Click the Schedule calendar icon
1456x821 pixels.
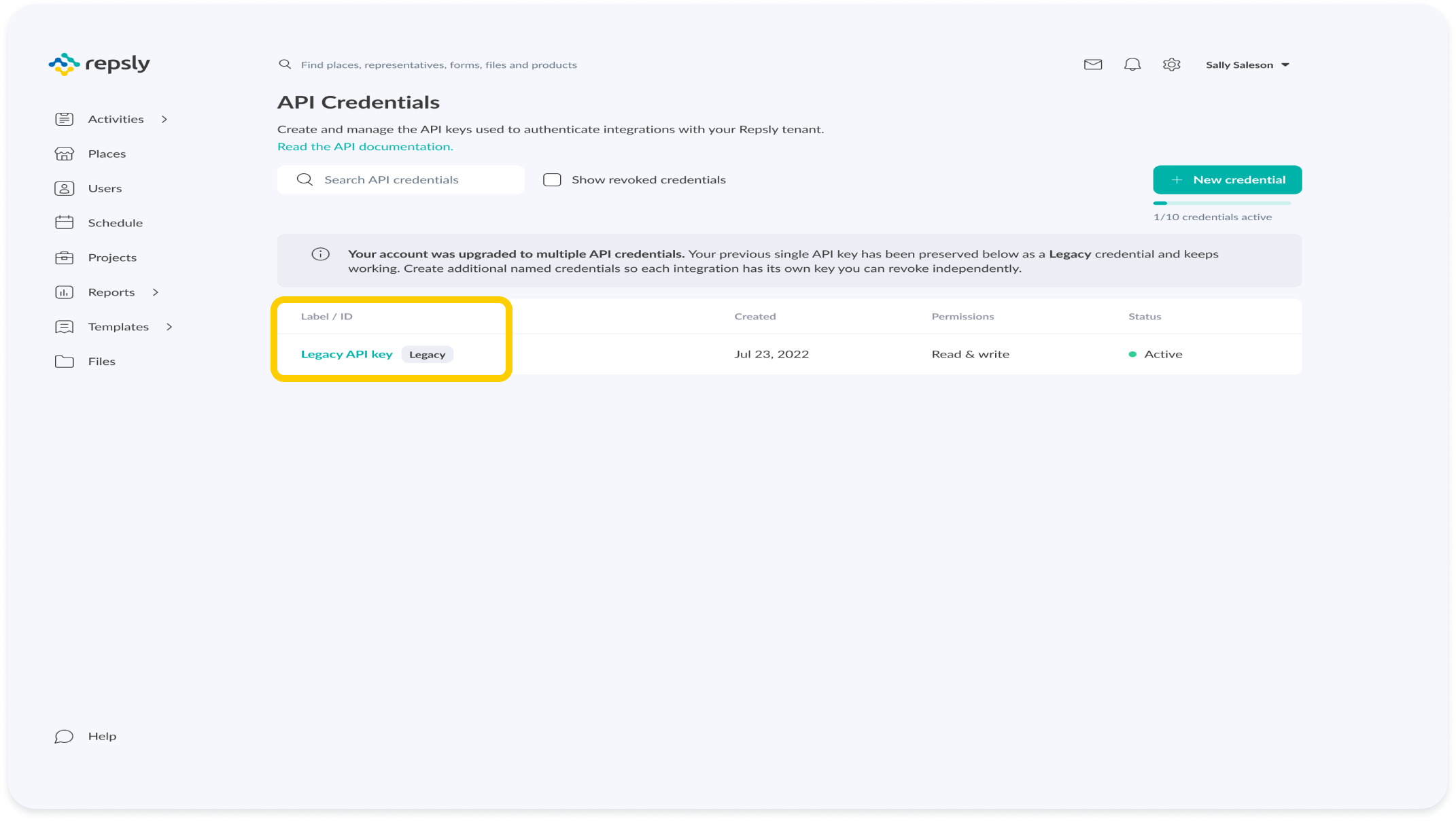click(x=64, y=223)
